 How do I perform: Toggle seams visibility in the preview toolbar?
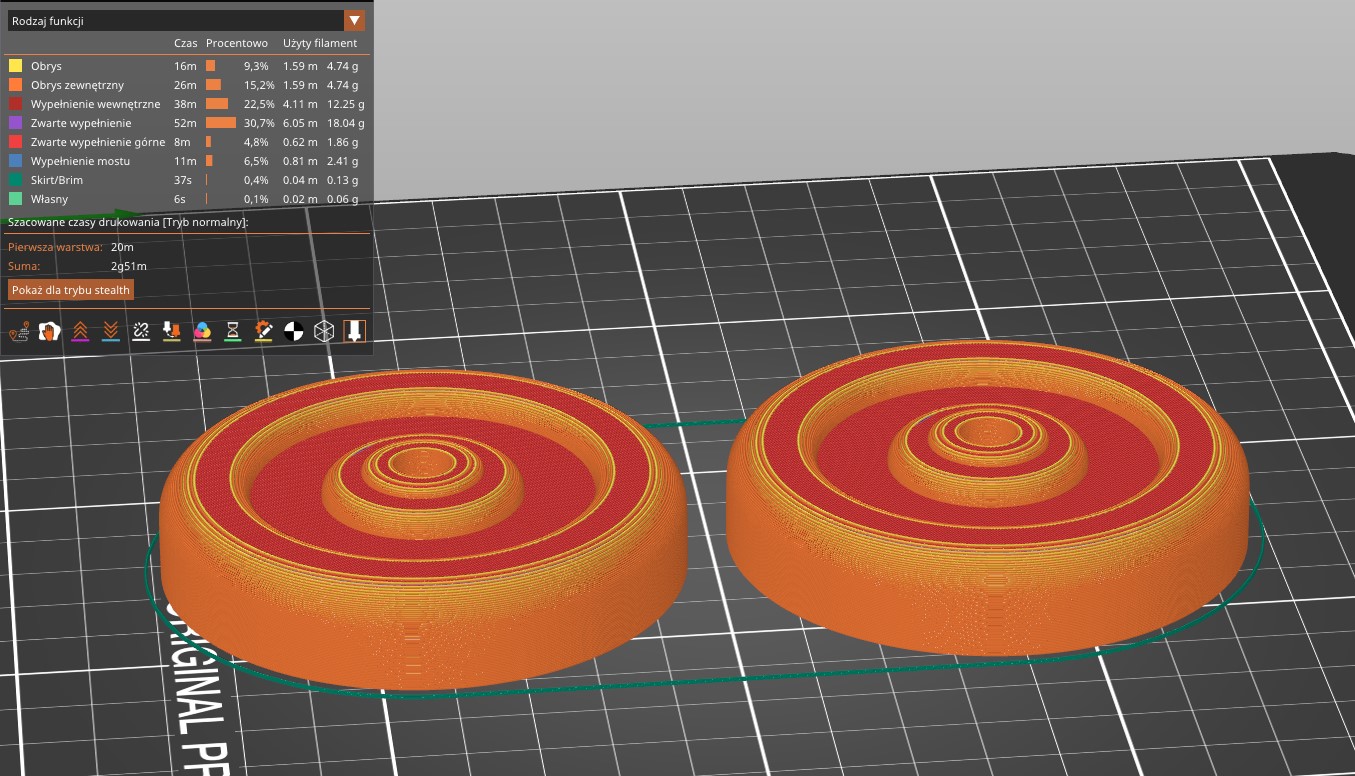click(x=140, y=331)
